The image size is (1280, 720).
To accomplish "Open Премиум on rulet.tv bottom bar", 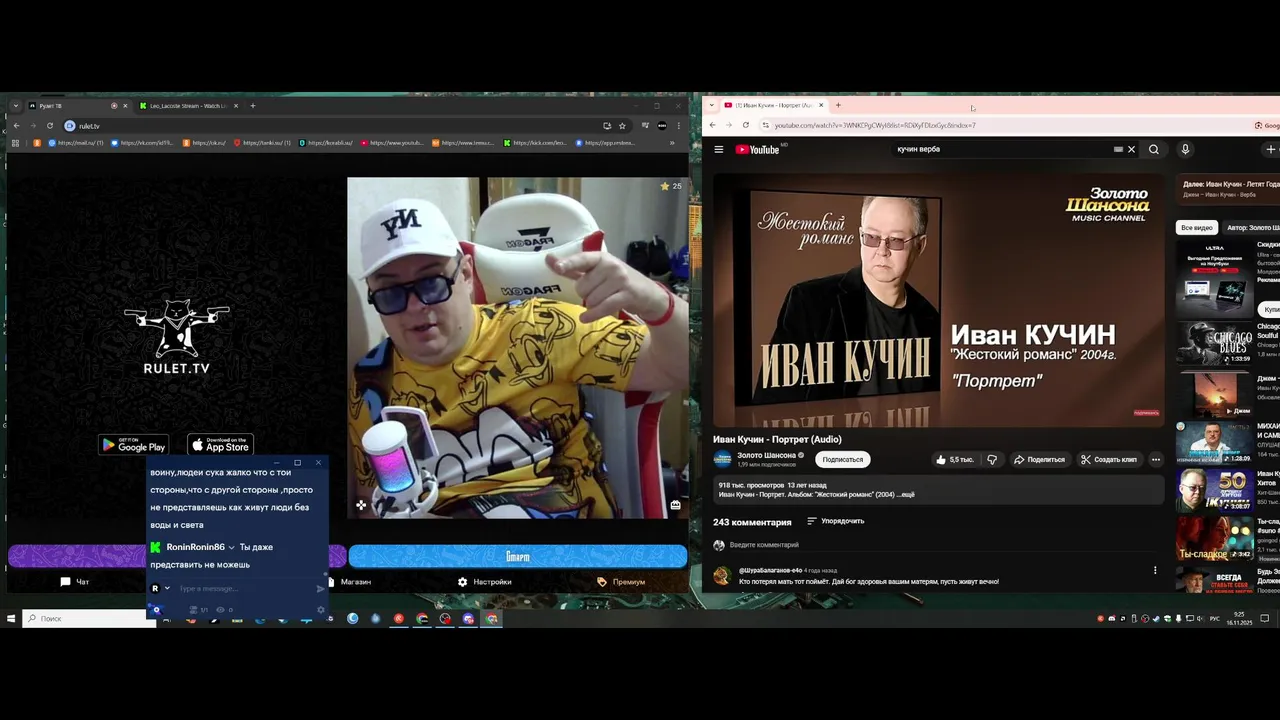I will (x=621, y=582).
